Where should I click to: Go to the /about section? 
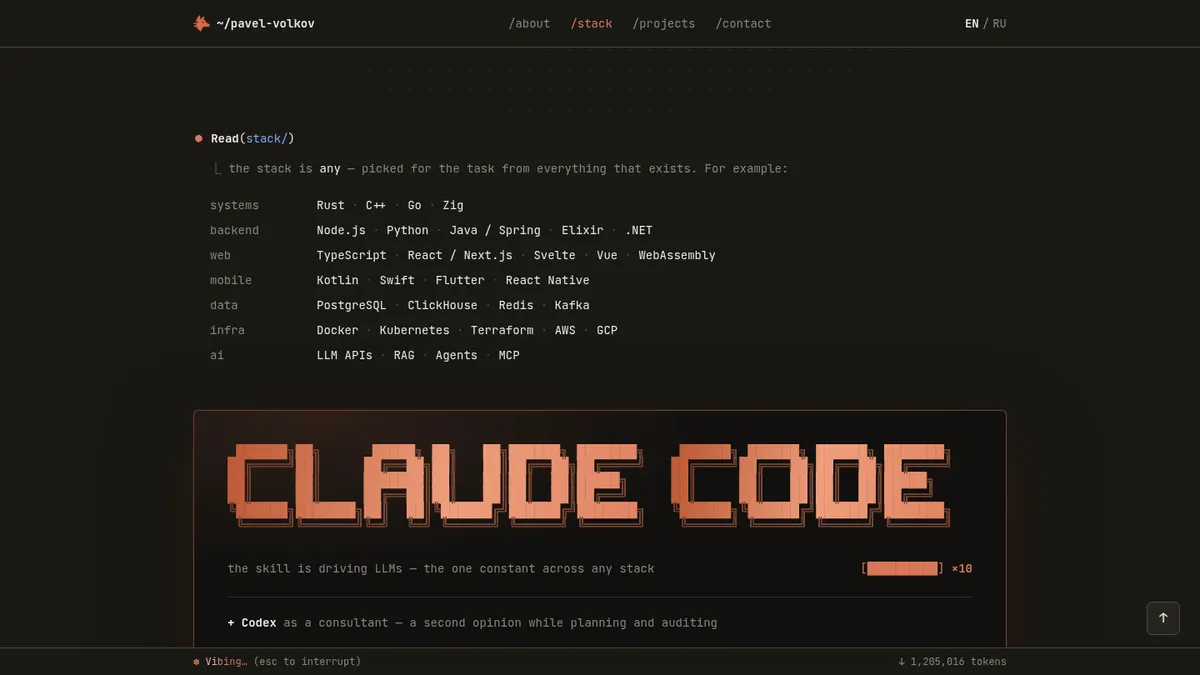point(529,23)
